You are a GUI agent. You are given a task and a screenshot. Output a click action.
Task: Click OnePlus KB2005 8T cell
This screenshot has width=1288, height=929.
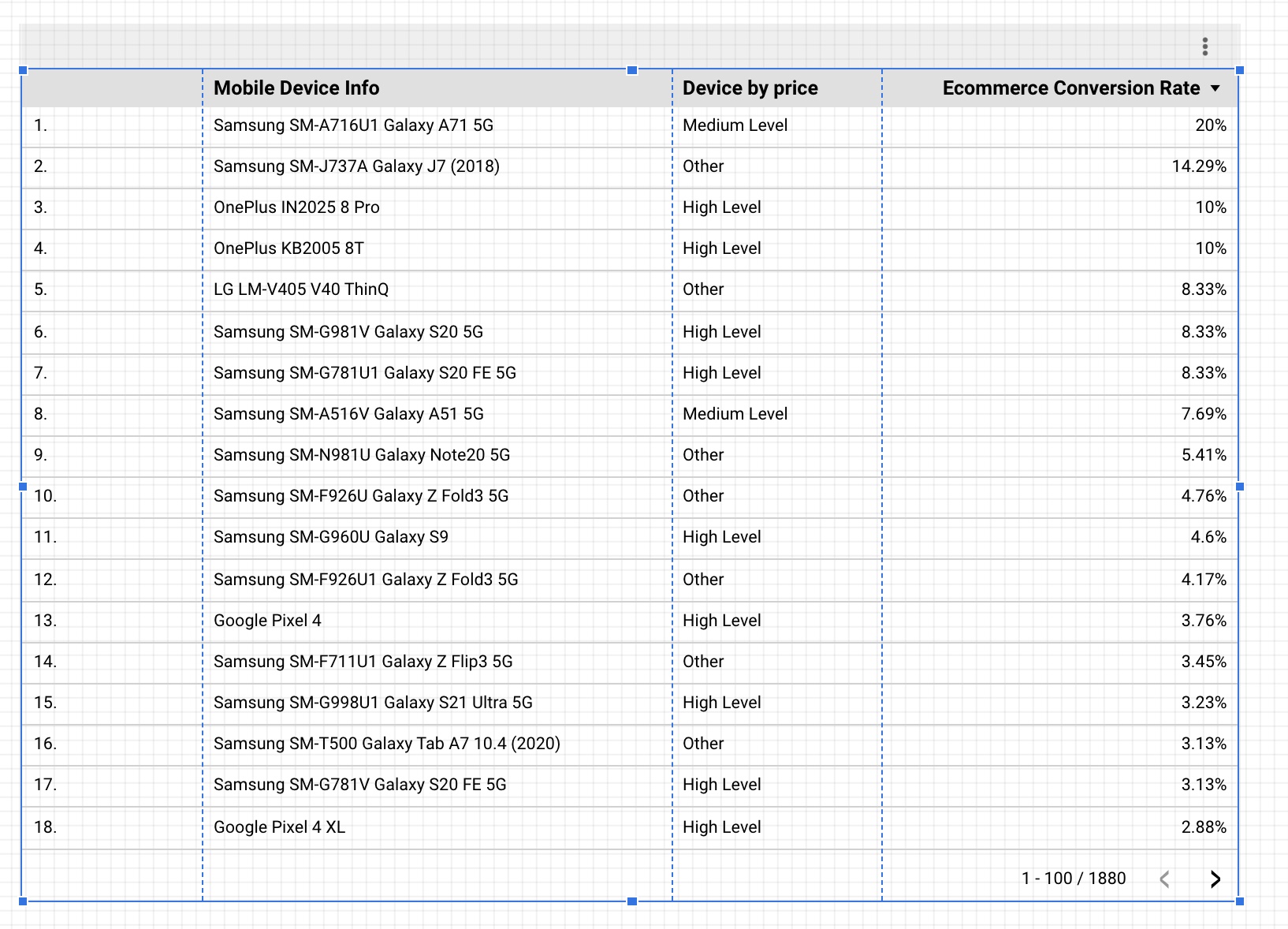(288, 248)
